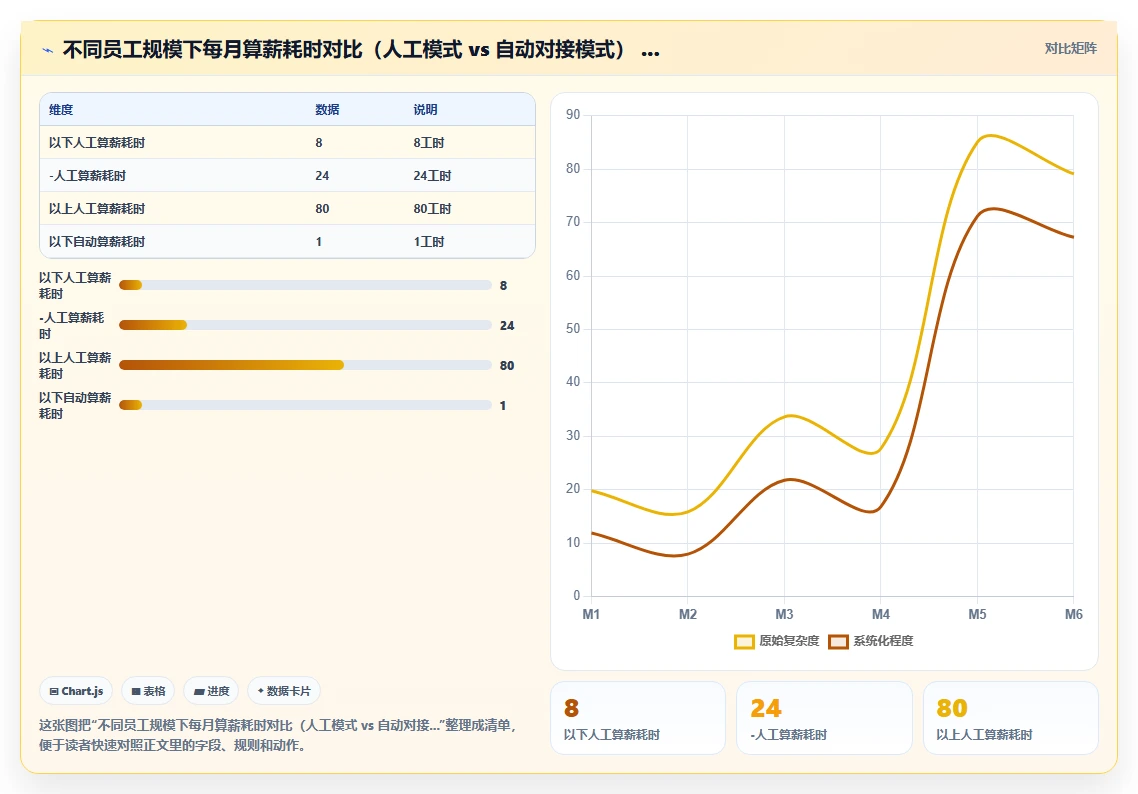Click the 以下人工算薪耗时 progress bar
This screenshot has width=1138, height=794.
point(306,285)
